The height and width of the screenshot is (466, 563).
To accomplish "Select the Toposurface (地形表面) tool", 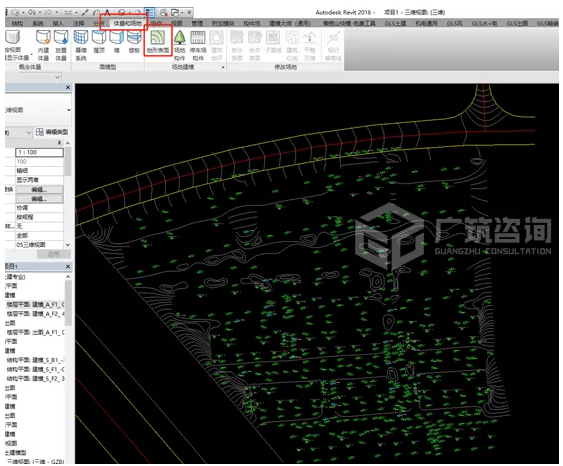I will (x=158, y=42).
